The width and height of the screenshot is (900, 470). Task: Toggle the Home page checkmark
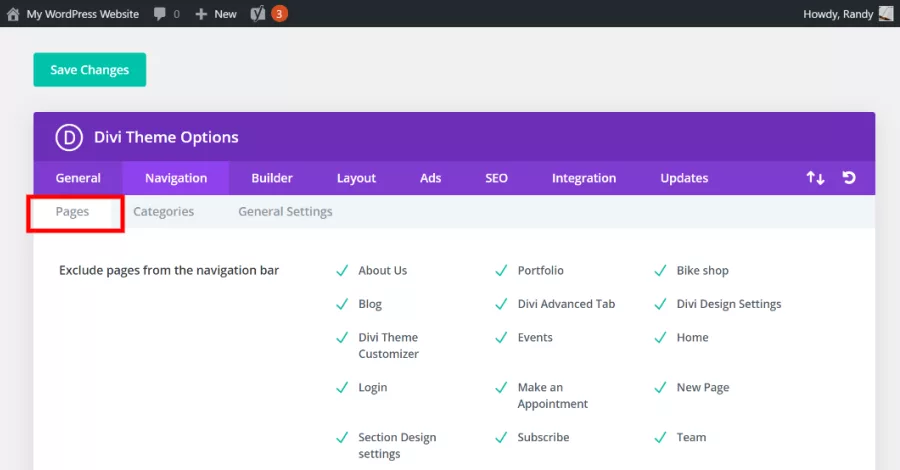[x=660, y=337]
